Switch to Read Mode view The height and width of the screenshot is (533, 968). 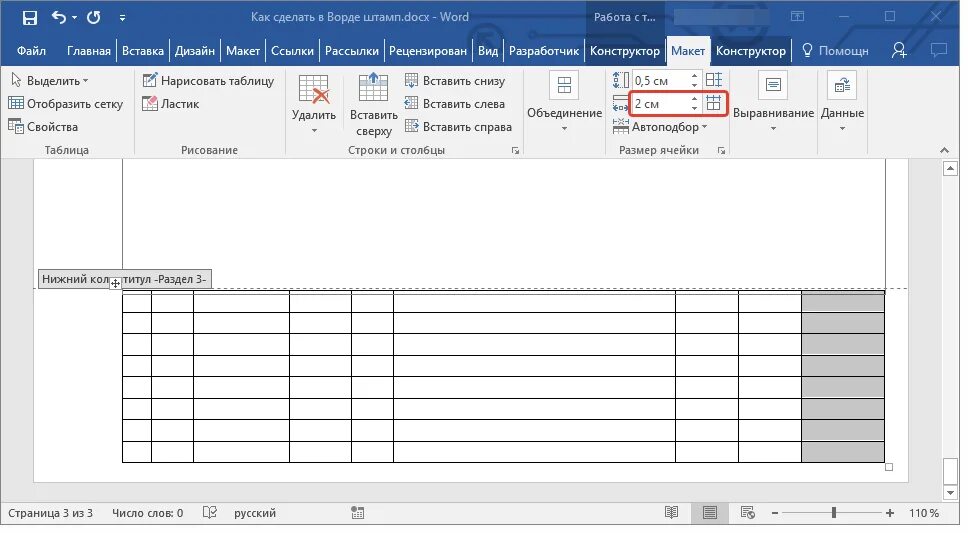[671, 513]
